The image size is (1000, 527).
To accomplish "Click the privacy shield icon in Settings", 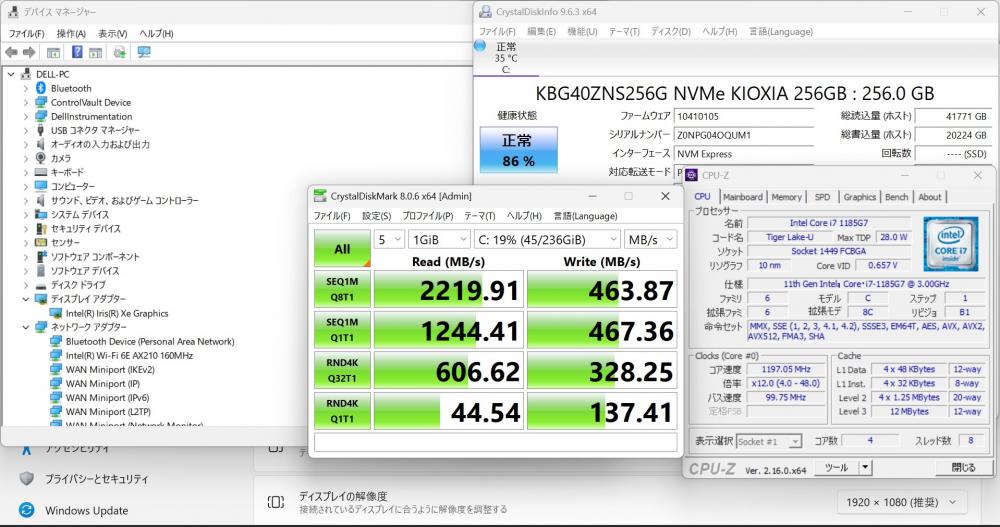I will coord(26,479).
